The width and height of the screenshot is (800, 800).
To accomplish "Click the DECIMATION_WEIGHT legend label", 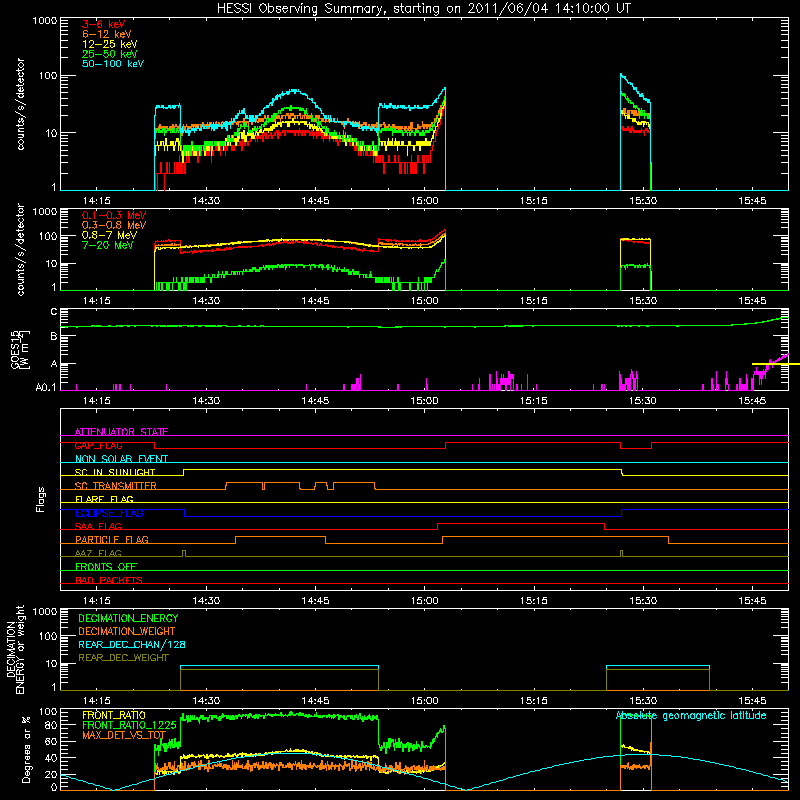I will 127,631.
